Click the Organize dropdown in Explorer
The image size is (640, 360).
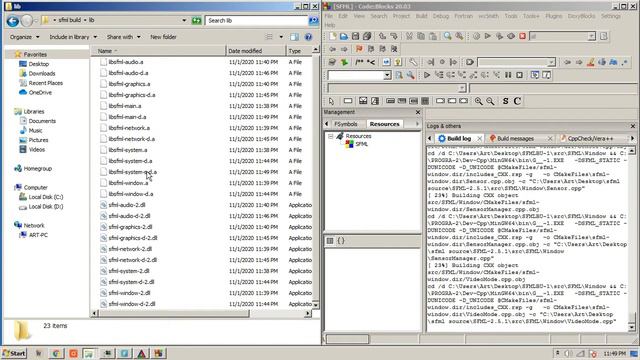tap(24, 37)
